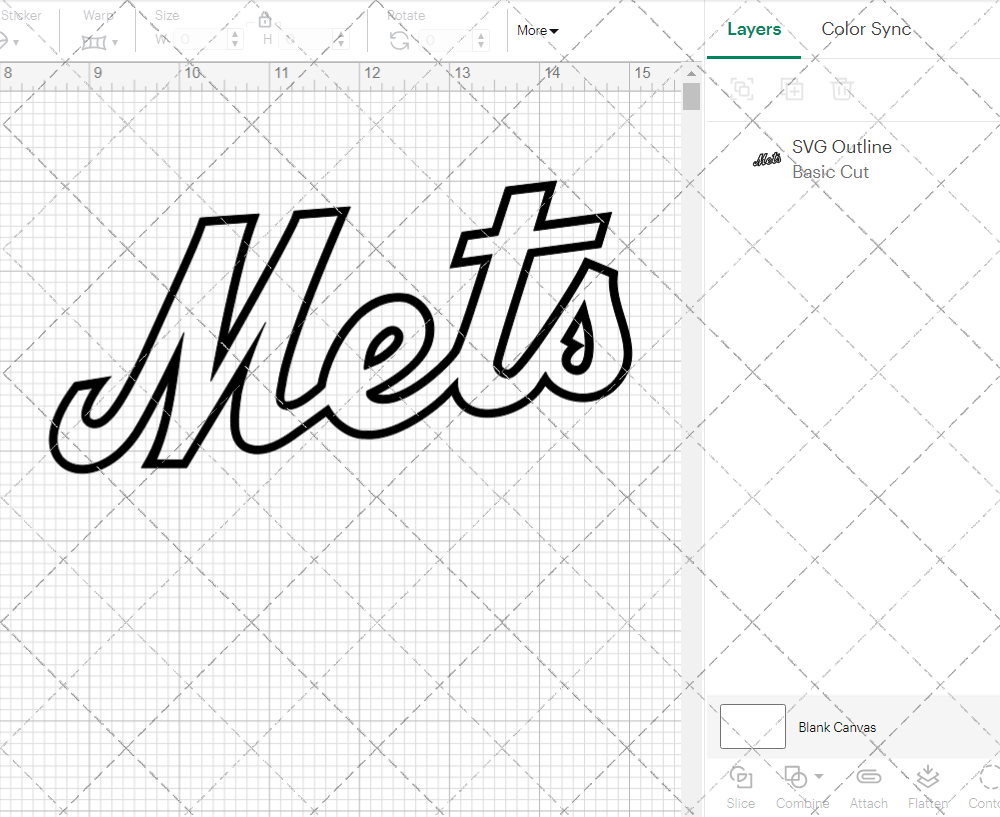
Task: Expand the Combine dropdown arrow
Action: click(819, 776)
